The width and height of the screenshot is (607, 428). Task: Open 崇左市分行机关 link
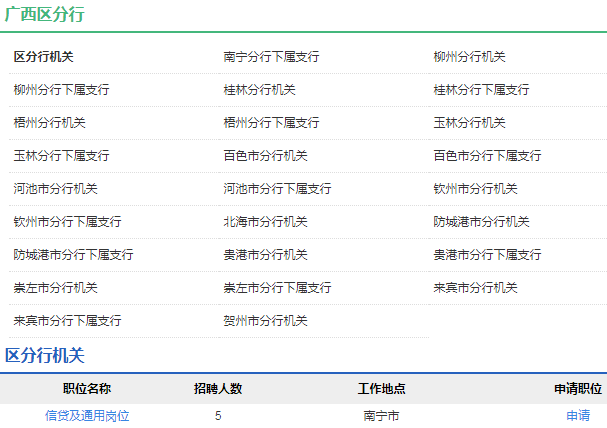(55, 288)
